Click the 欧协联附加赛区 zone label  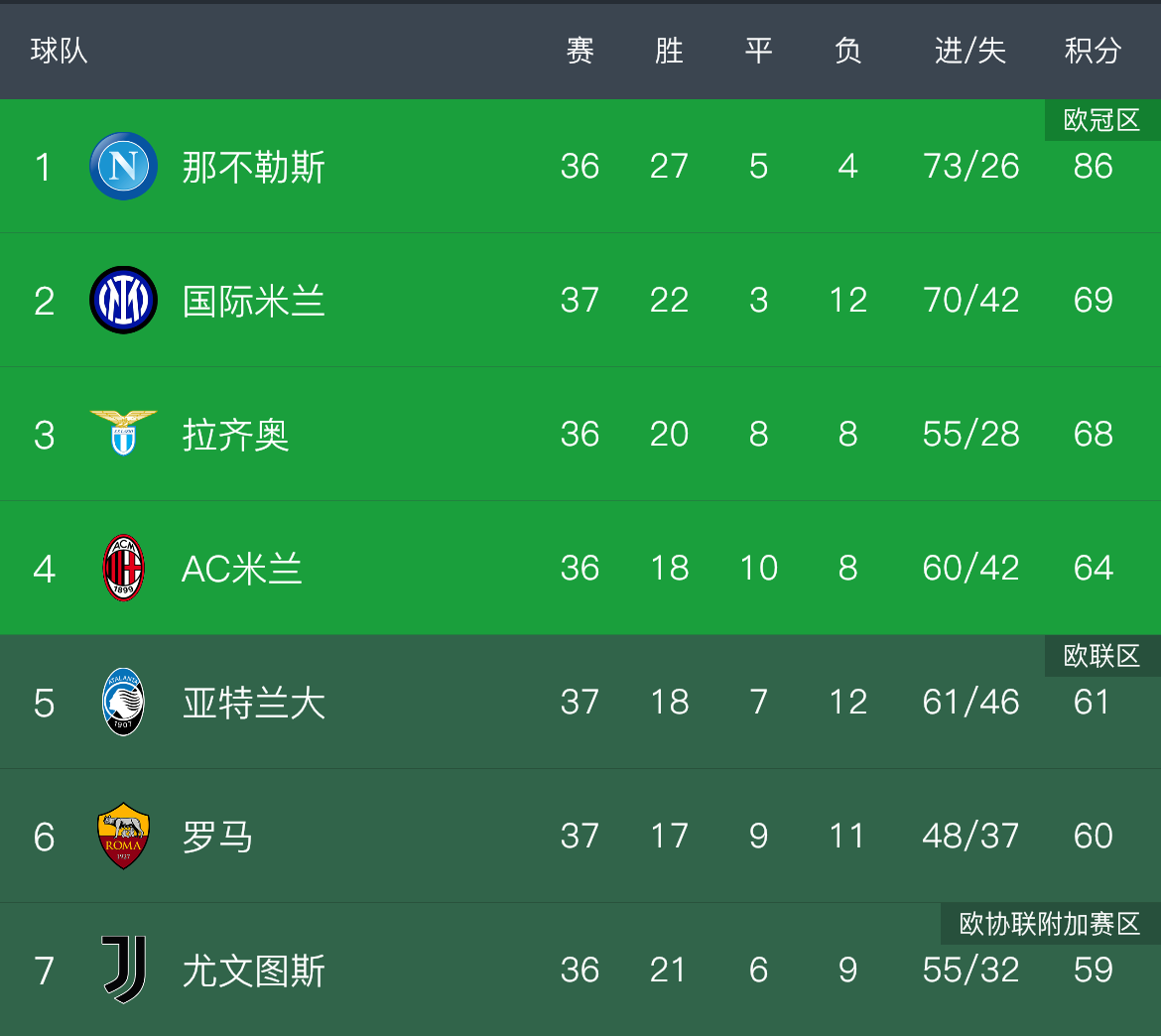pyautogui.click(x=1050, y=924)
